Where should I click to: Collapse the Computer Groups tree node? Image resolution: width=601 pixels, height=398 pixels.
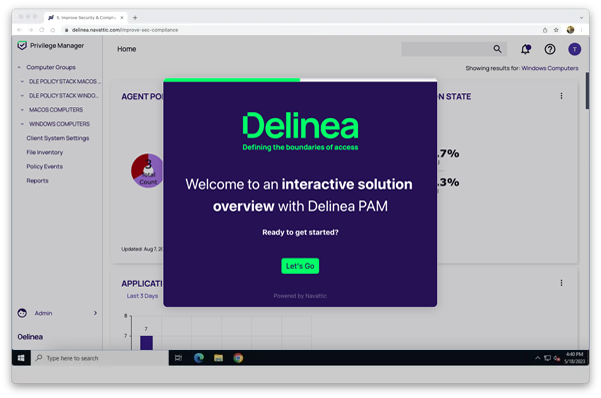(19, 67)
